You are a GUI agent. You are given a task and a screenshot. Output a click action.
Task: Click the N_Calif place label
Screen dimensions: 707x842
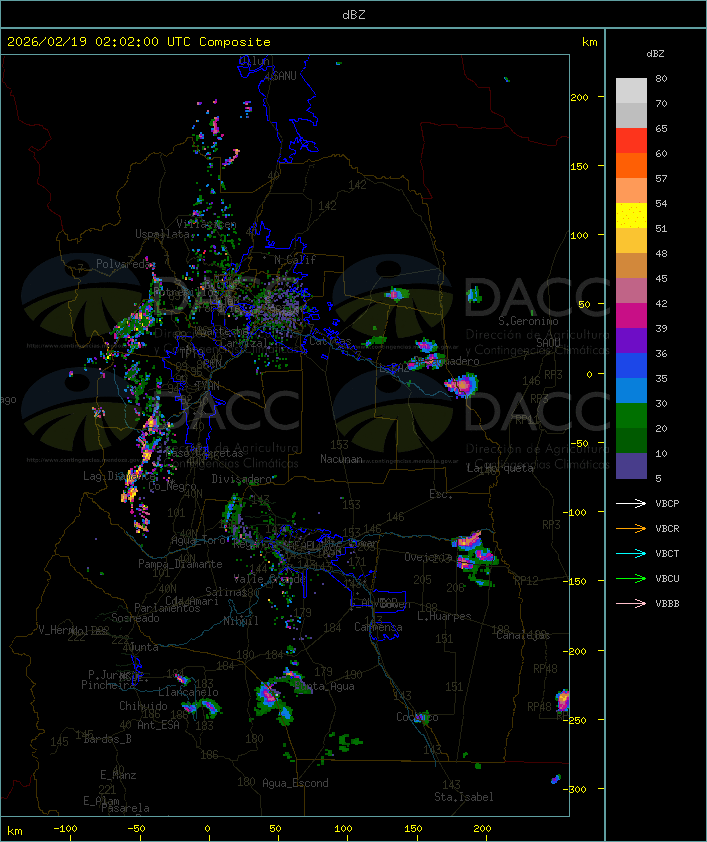pyautogui.click(x=295, y=260)
